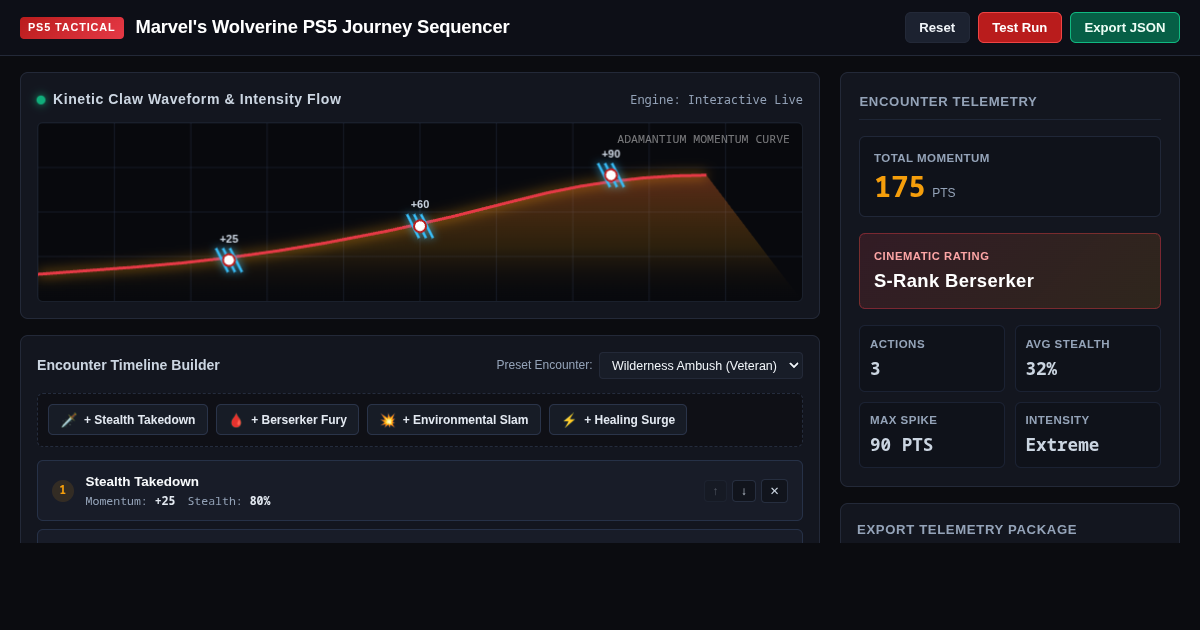This screenshot has width=1200, height=630.
Task: Click the Encounter Telemetry heading
Action: pos(948,101)
